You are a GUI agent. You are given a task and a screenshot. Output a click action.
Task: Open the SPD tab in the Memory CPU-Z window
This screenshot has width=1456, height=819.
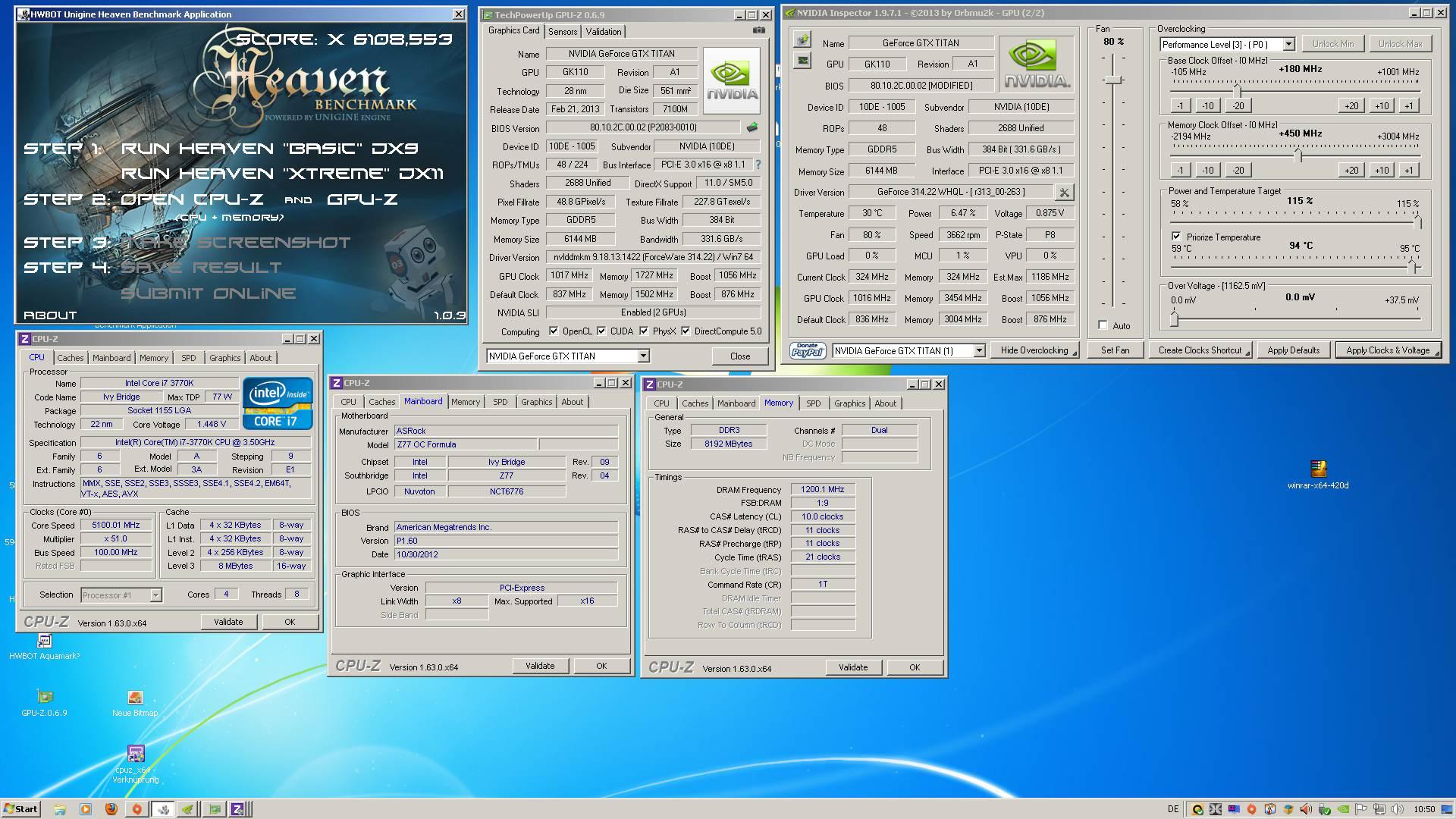(x=814, y=403)
